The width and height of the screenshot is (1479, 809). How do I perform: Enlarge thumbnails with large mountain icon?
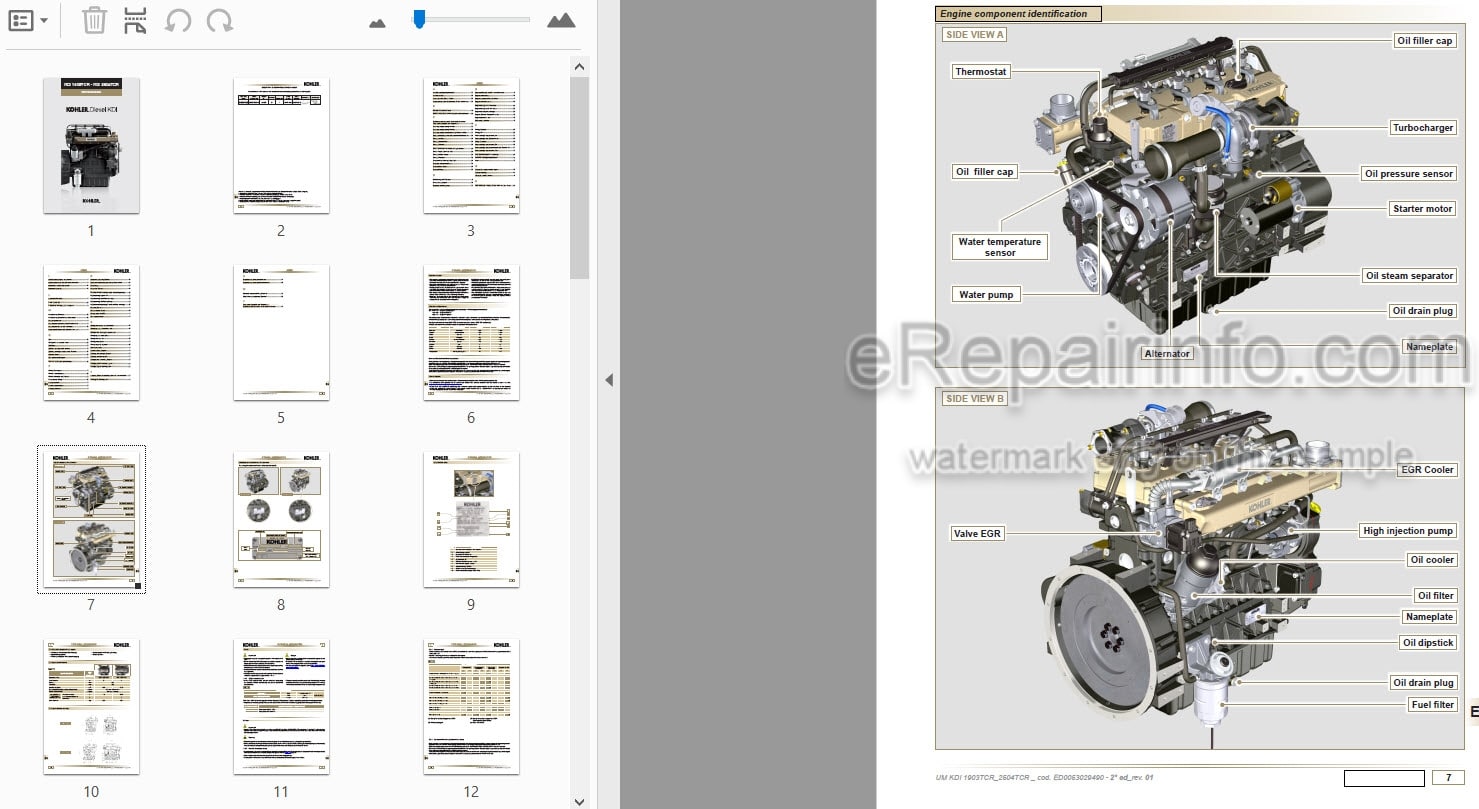561,20
